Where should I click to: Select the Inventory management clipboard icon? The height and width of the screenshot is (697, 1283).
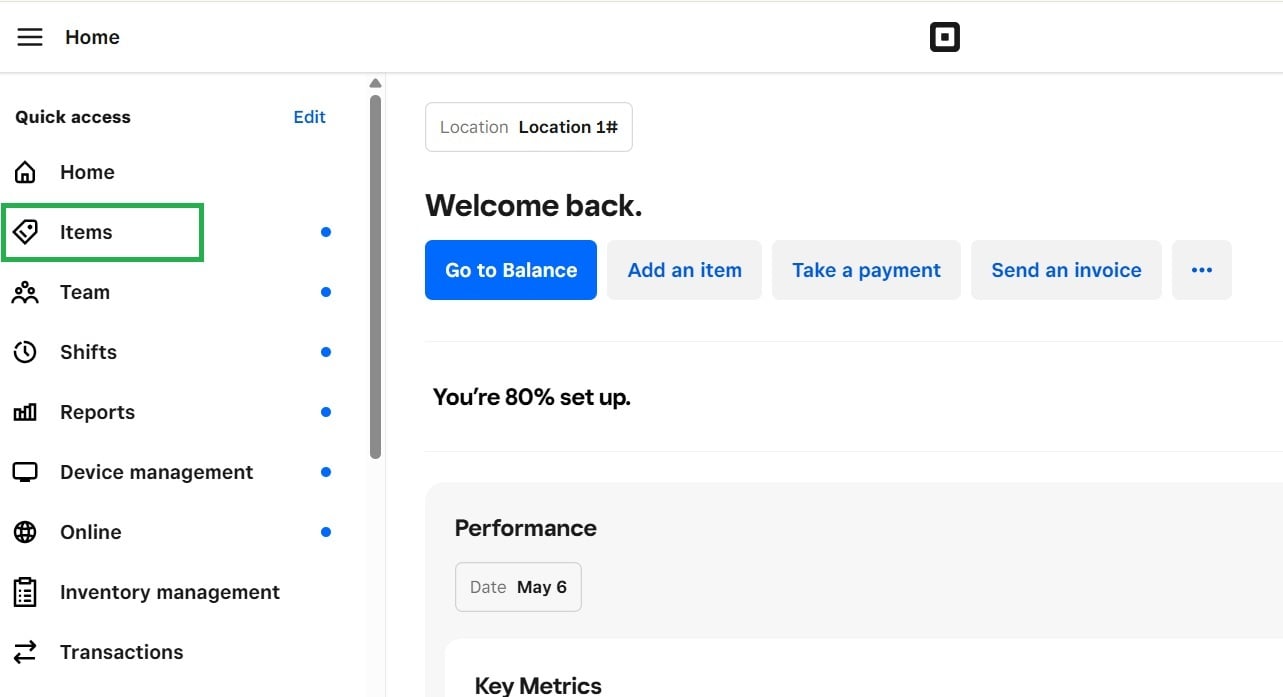tap(25, 591)
